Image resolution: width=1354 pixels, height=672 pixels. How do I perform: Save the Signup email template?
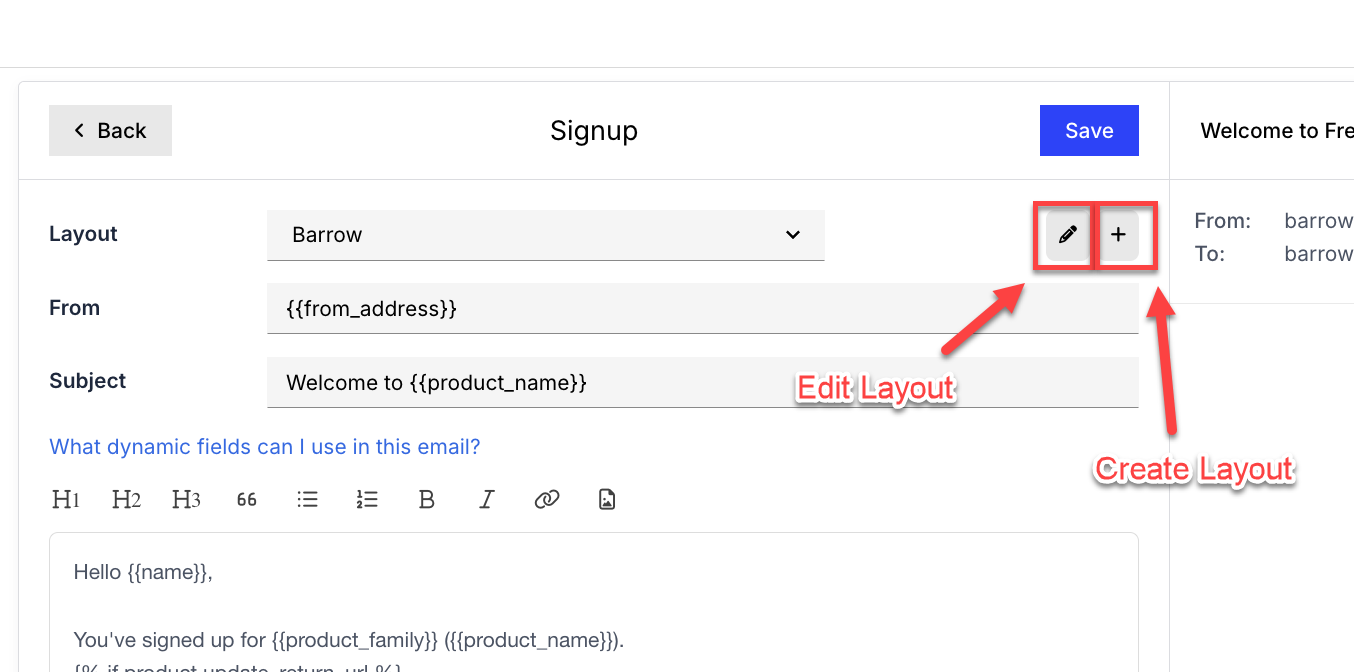pos(1089,131)
